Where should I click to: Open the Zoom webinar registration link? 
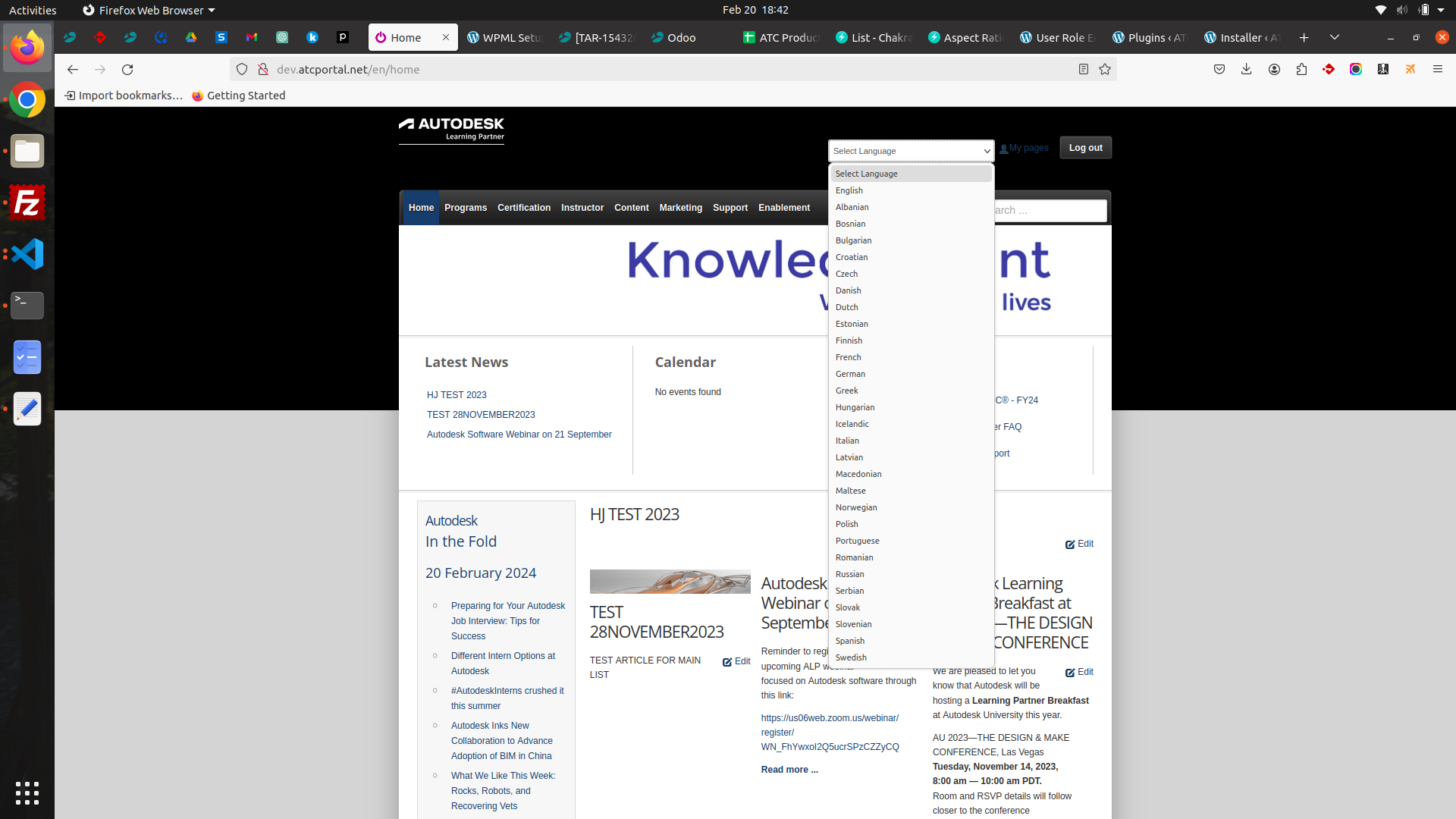830,733
